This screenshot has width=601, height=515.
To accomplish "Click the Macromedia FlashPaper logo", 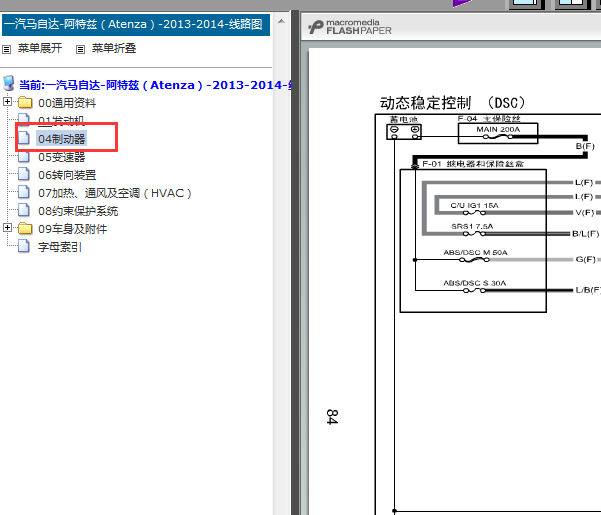I will coord(350,27).
